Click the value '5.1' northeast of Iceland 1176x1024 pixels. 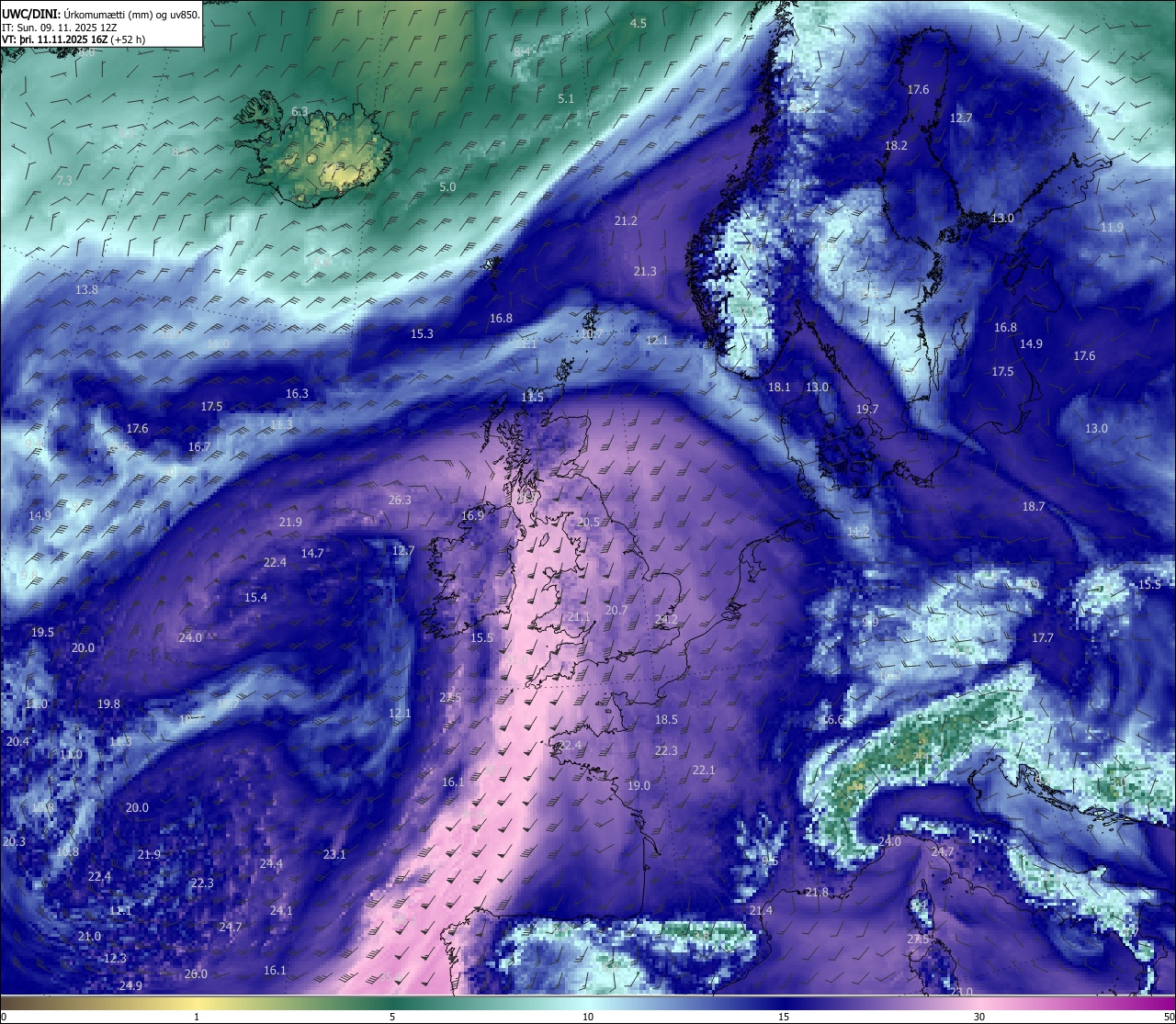tap(566, 98)
